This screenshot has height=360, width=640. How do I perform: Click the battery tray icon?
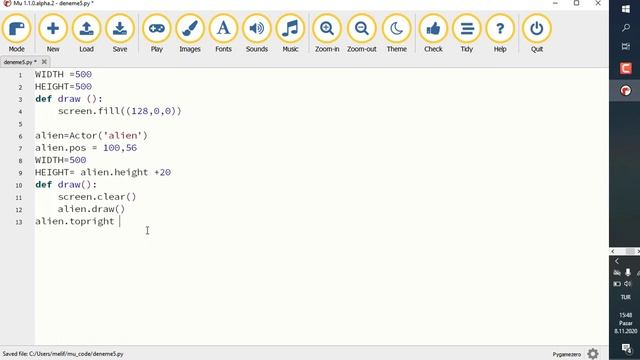(x=617, y=284)
